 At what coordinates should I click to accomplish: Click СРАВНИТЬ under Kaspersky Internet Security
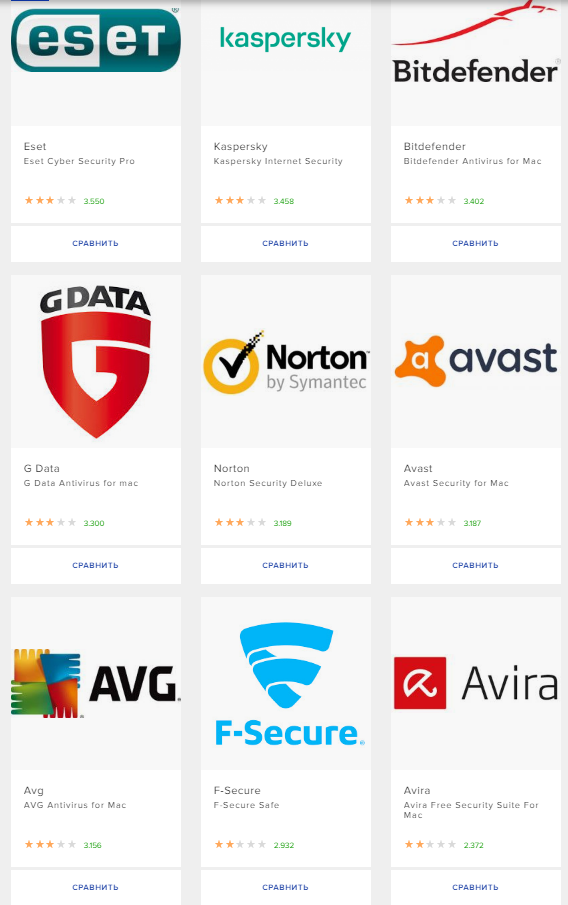click(x=286, y=244)
